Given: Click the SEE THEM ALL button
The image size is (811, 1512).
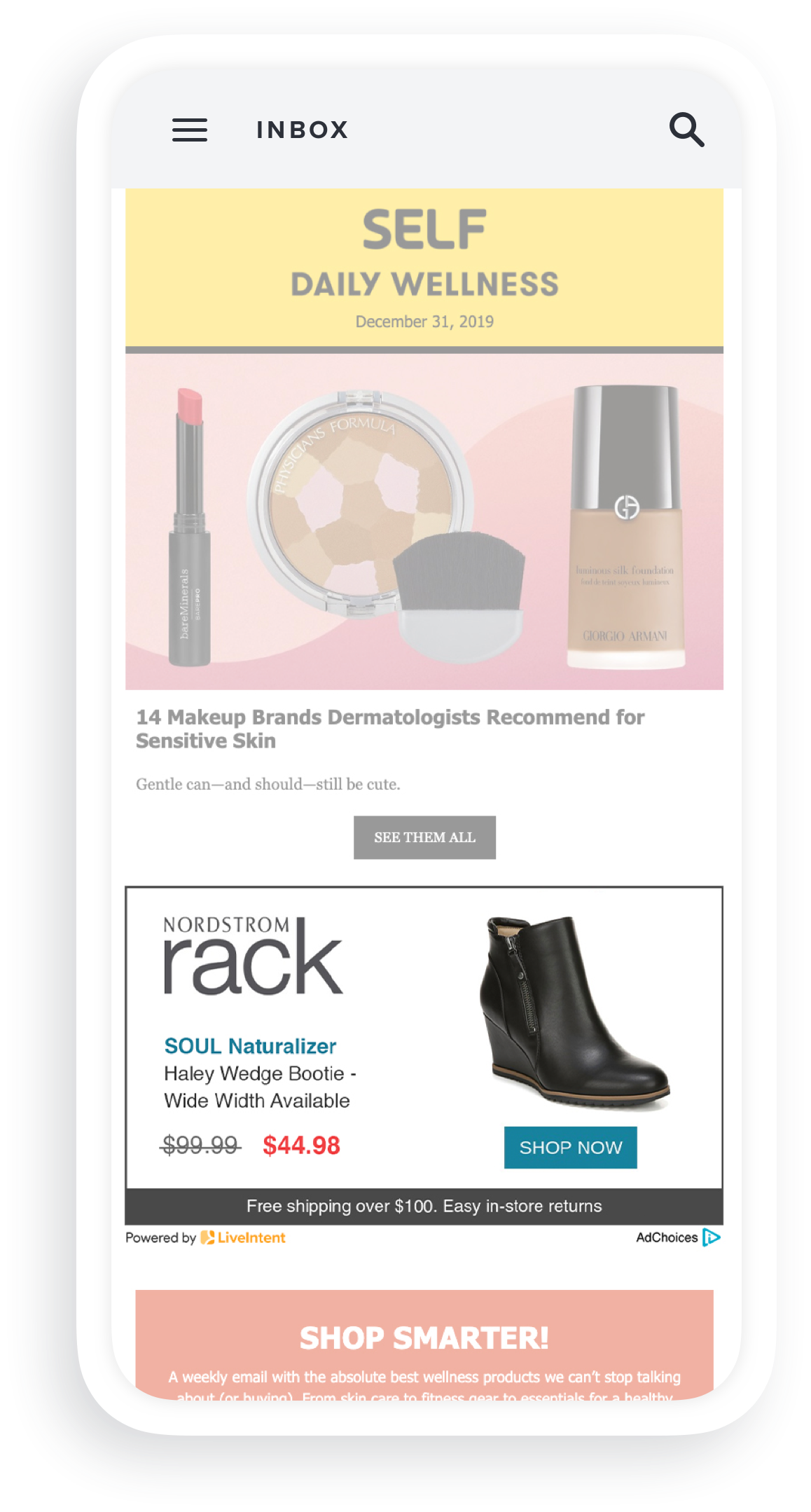Looking at the screenshot, I should click(x=424, y=837).
